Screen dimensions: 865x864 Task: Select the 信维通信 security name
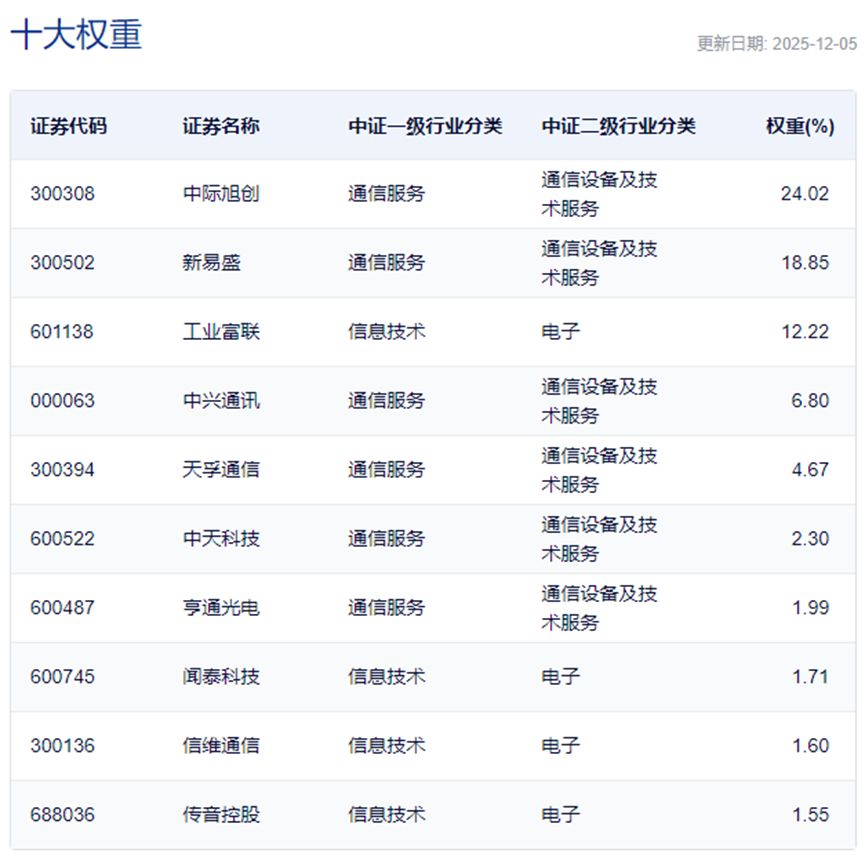tap(221, 746)
